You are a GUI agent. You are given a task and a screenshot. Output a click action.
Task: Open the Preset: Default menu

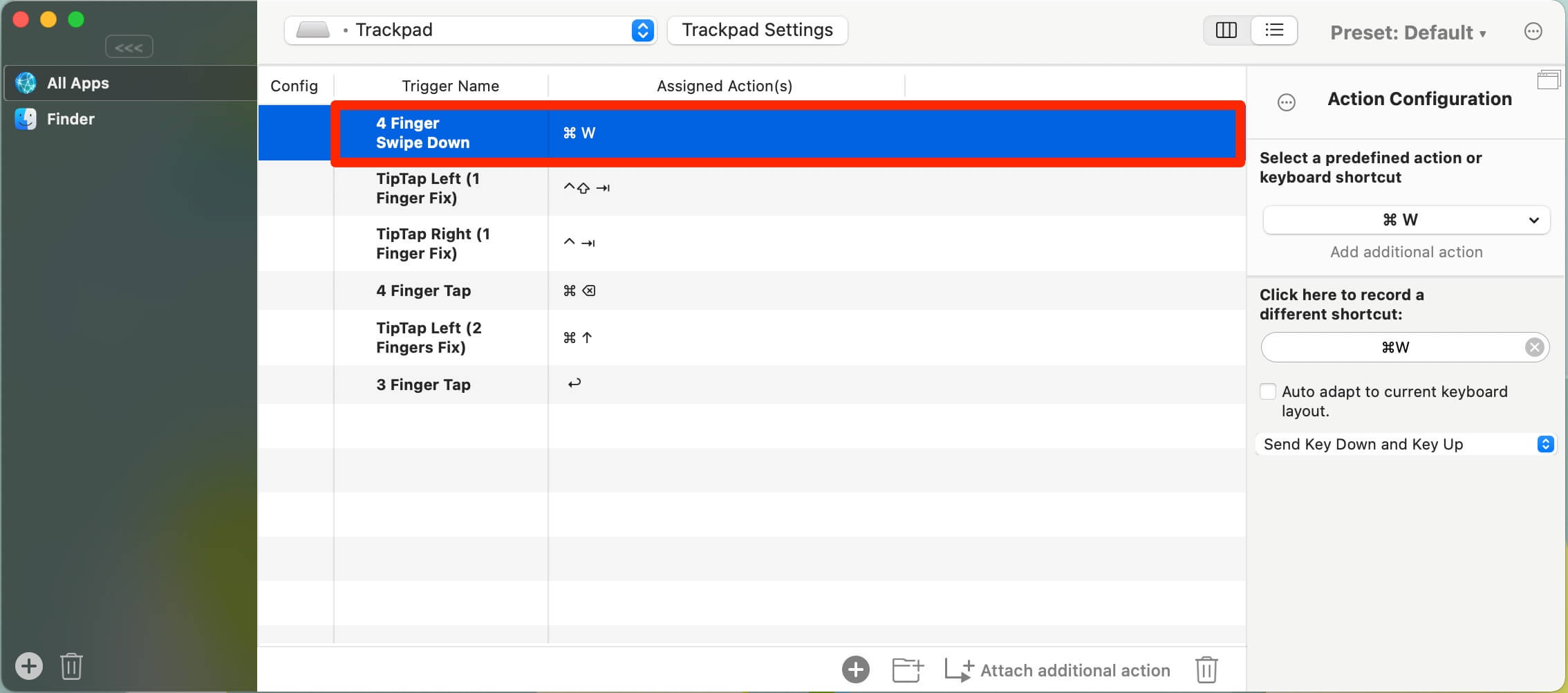[x=1408, y=33]
